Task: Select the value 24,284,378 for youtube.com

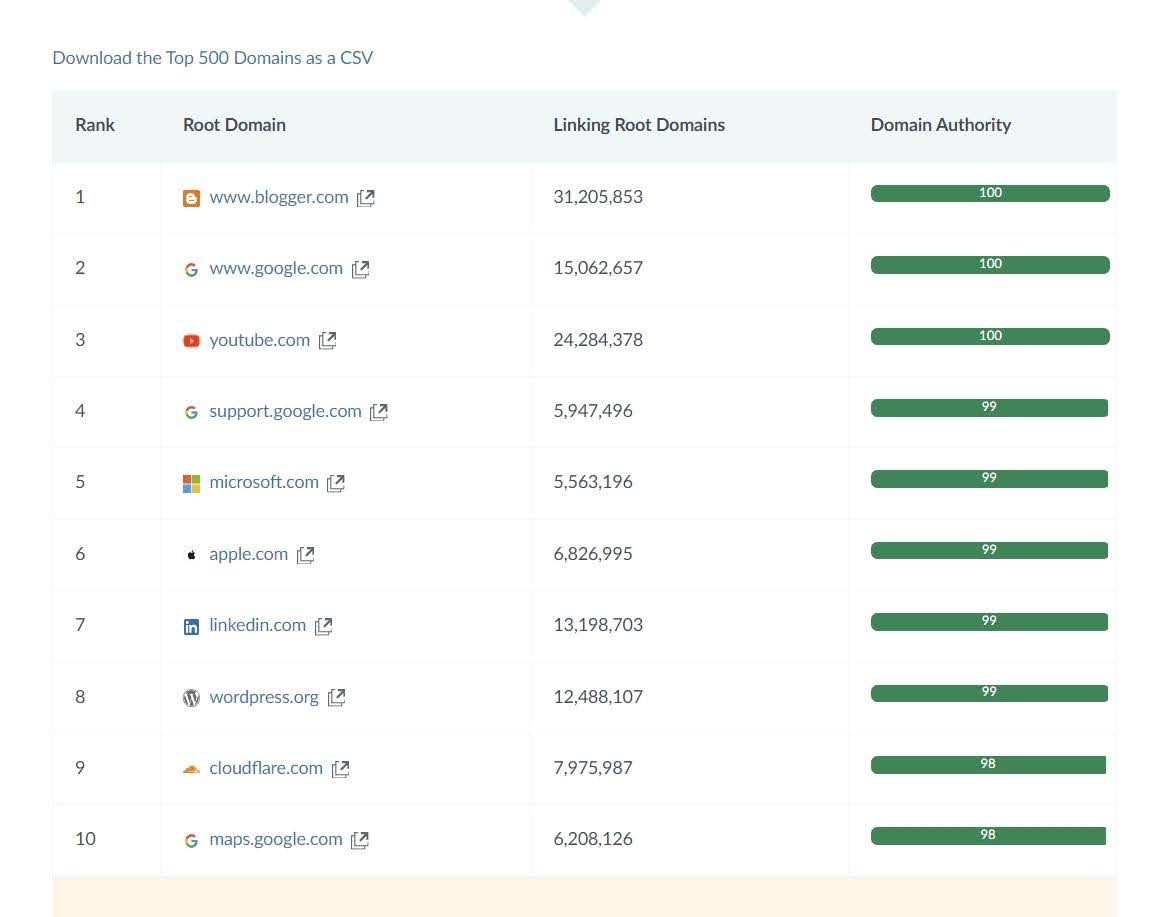Action: click(x=598, y=340)
